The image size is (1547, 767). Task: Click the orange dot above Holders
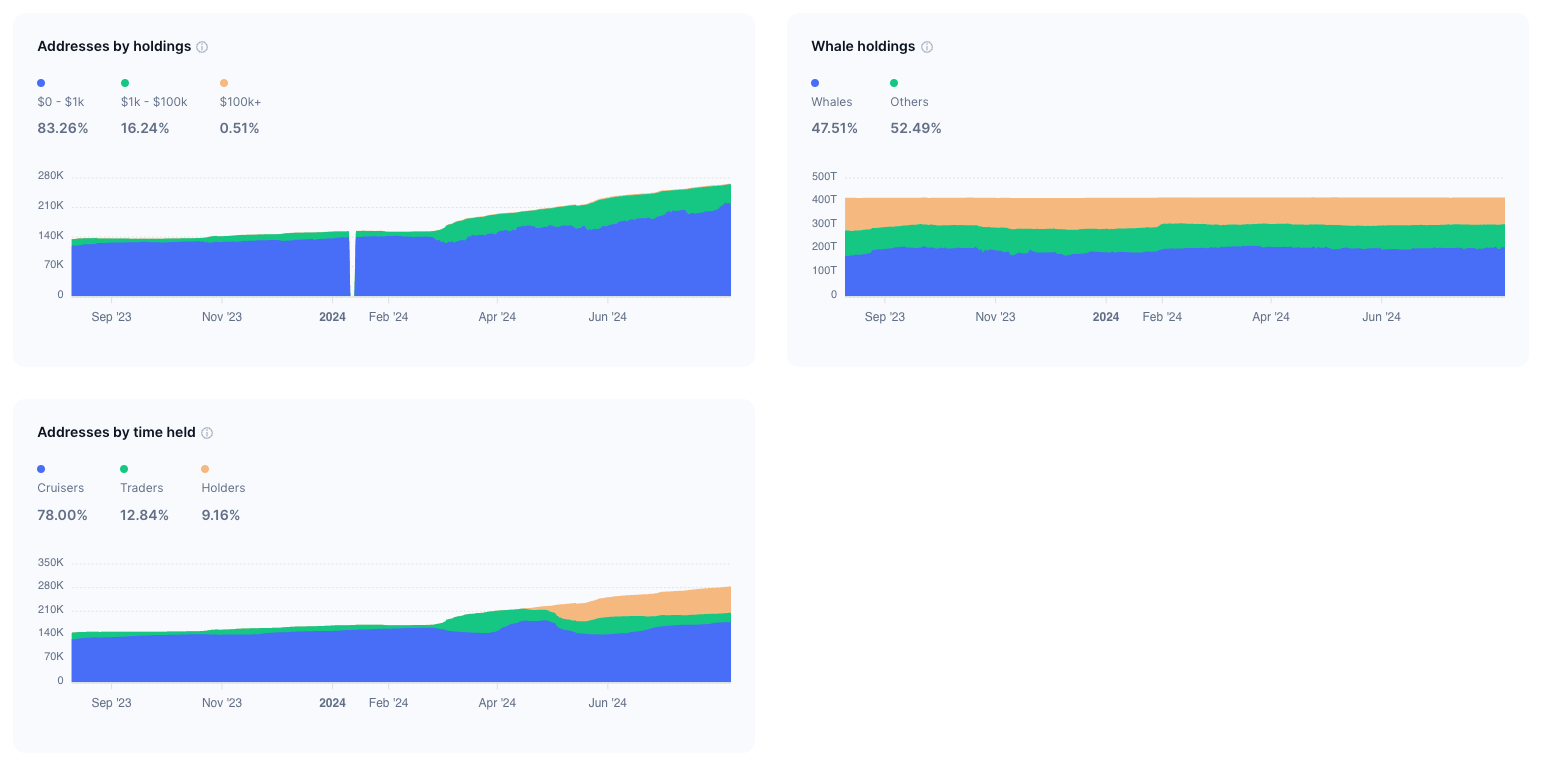pos(206,469)
